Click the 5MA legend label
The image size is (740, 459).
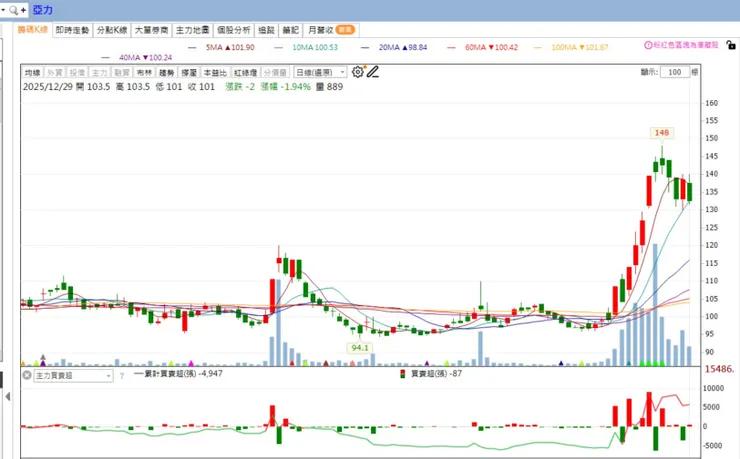pos(230,47)
